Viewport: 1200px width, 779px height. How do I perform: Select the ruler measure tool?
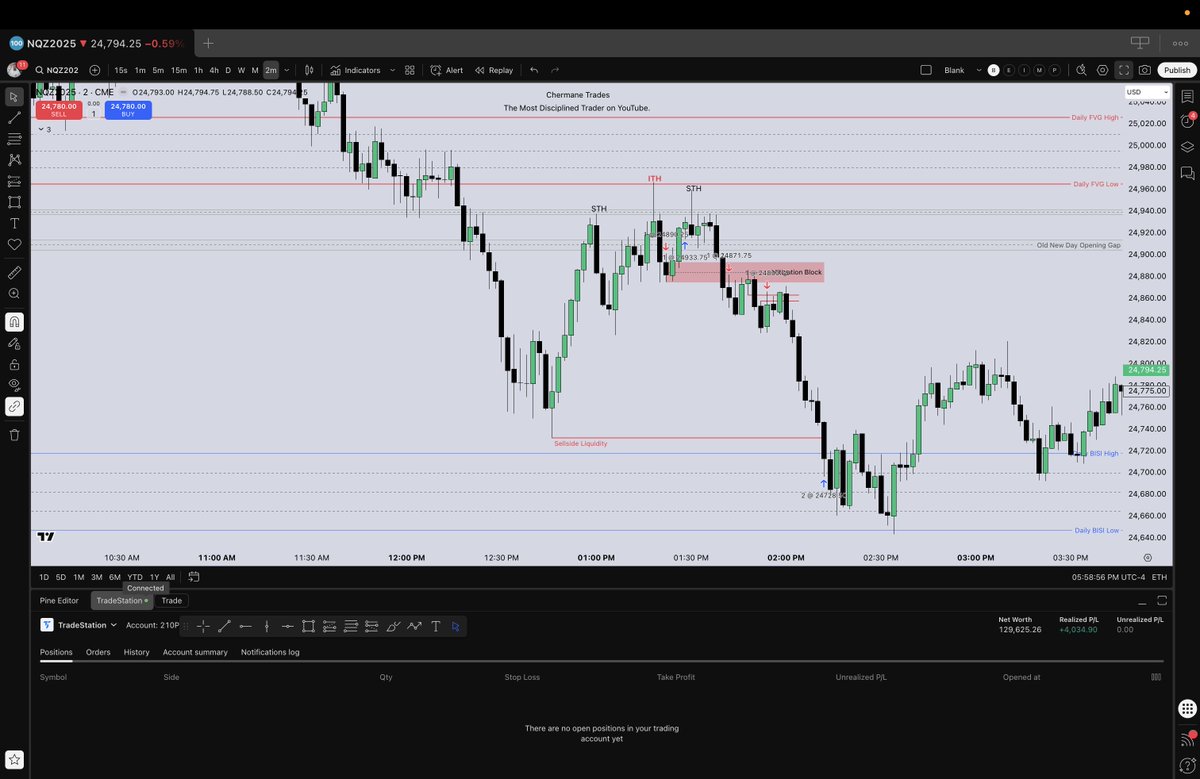(x=14, y=272)
